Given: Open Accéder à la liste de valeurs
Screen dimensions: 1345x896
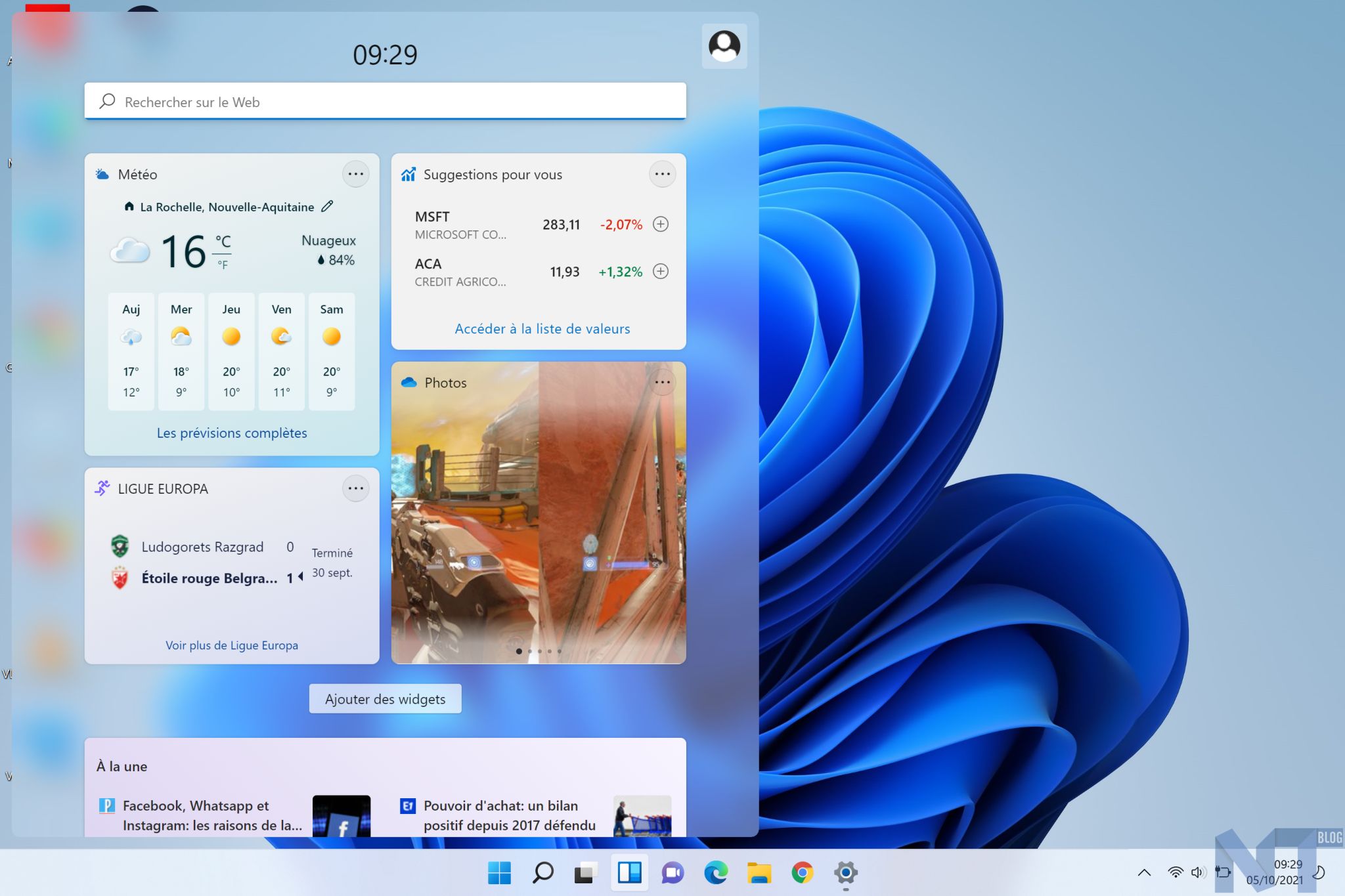Looking at the screenshot, I should pyautogui.click(x=542, y=329).
